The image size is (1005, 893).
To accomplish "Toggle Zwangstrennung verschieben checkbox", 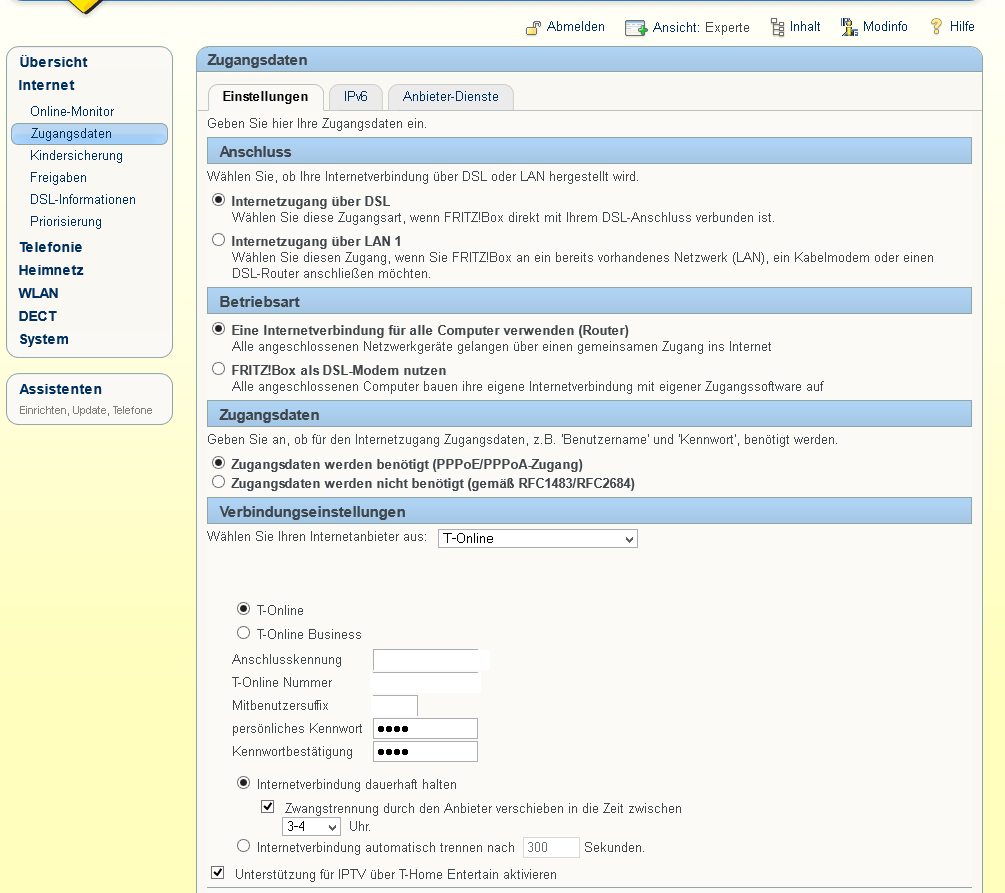I will coord(268,806).
